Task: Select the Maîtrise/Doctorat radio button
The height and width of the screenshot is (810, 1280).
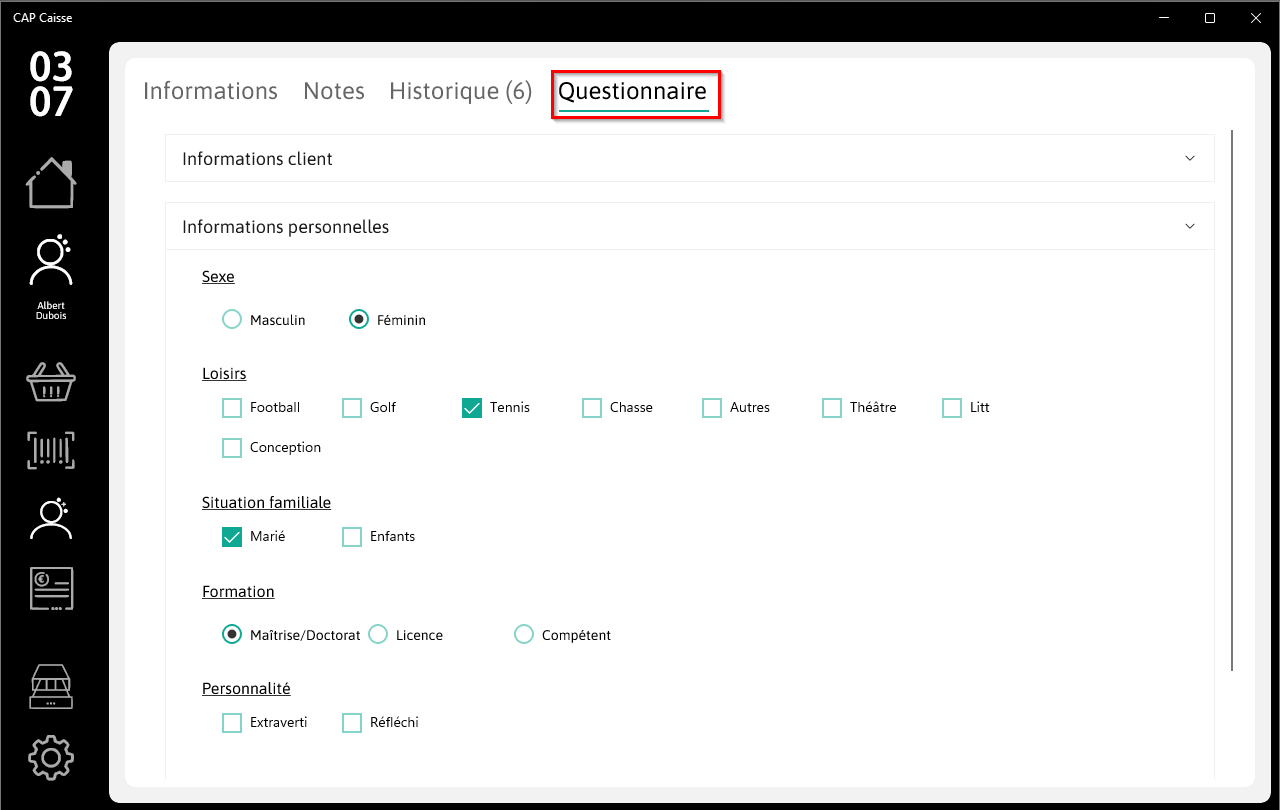Action: [232, 634]
